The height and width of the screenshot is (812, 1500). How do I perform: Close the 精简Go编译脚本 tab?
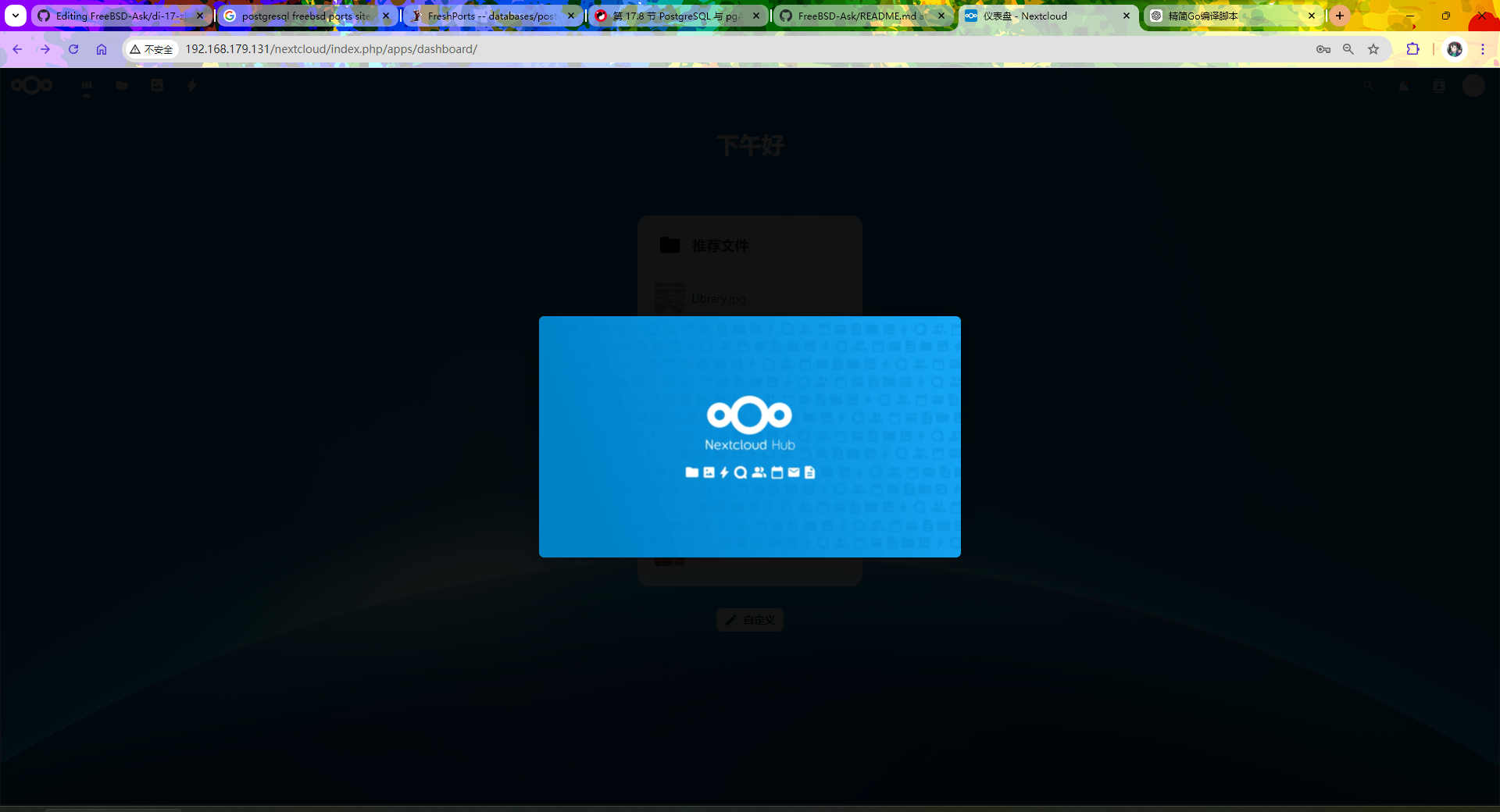(1312, 16)
